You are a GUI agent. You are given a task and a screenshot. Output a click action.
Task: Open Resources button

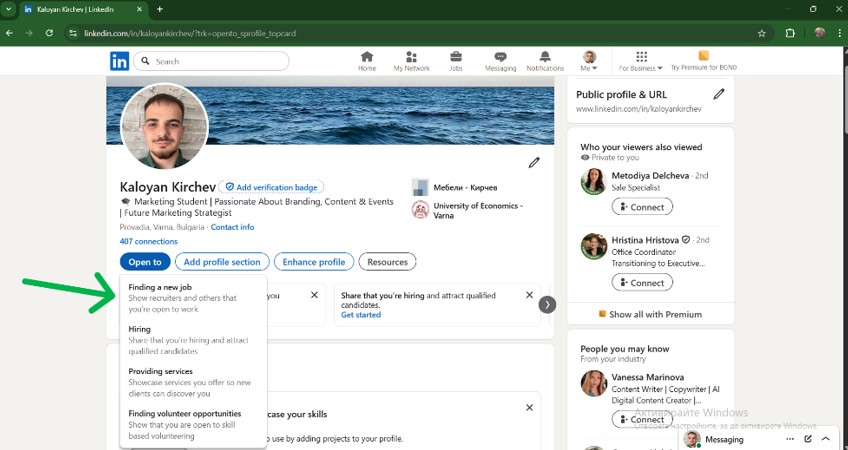click(x=387, y=262)
